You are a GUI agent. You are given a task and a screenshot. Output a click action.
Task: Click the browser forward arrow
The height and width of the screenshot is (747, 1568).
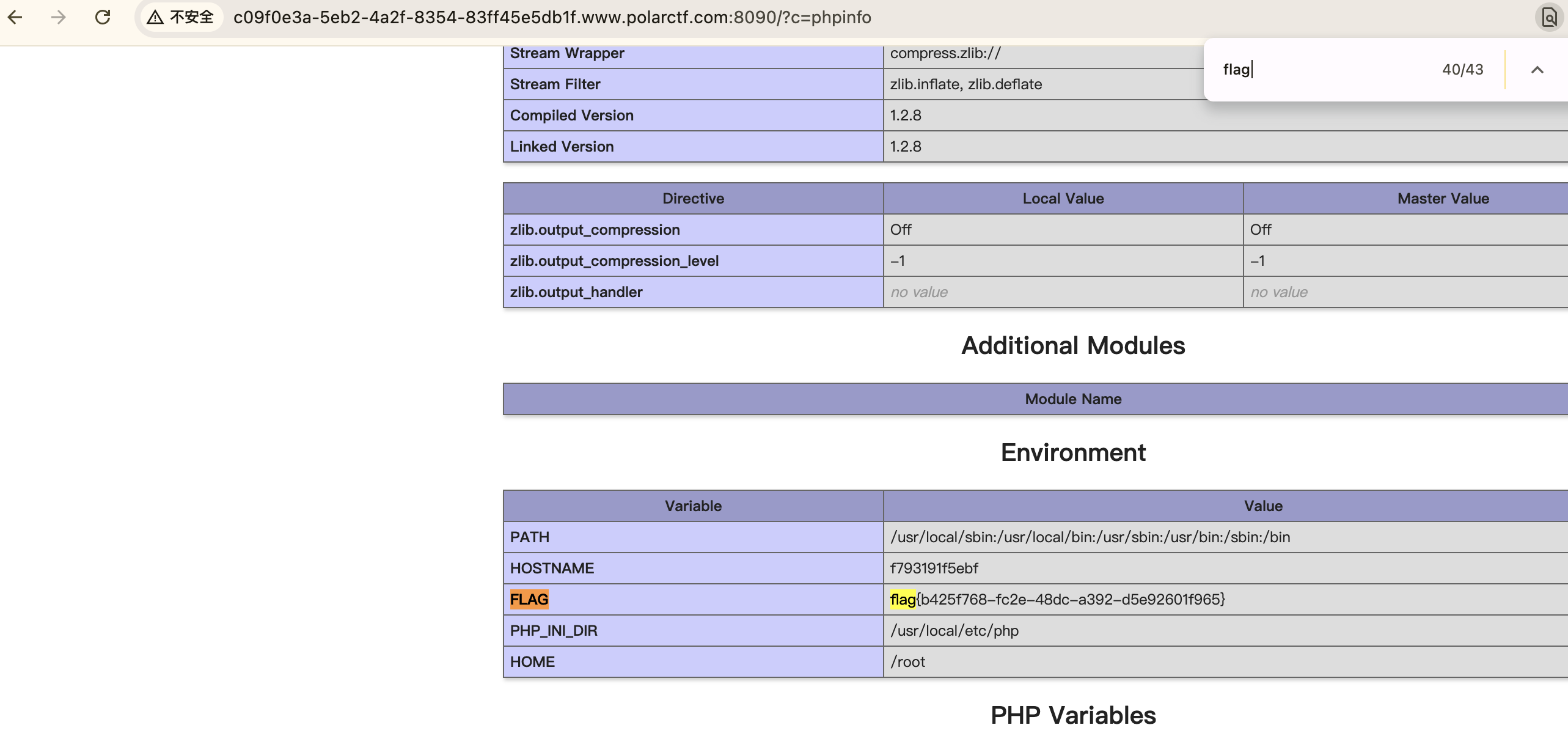59,17
